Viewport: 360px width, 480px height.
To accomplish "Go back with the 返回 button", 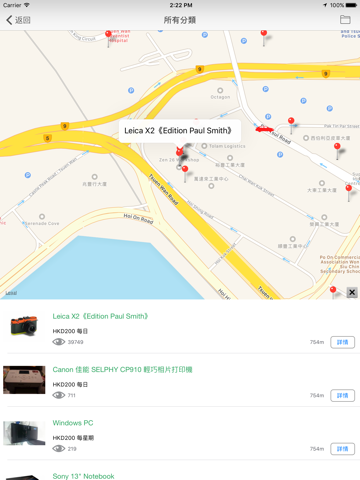I will [x=18, y=20].
